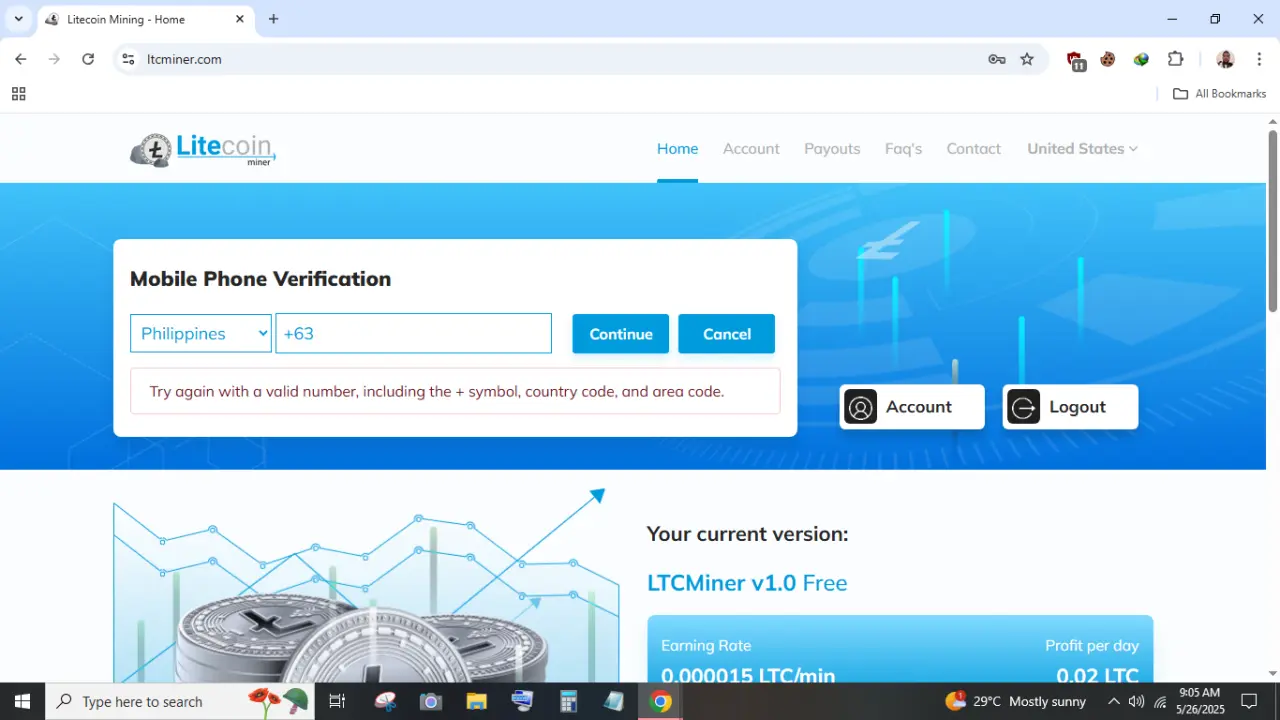Screen dimensions: 1280x720
Task: Expand the United States region menu
Action: 1082,148
